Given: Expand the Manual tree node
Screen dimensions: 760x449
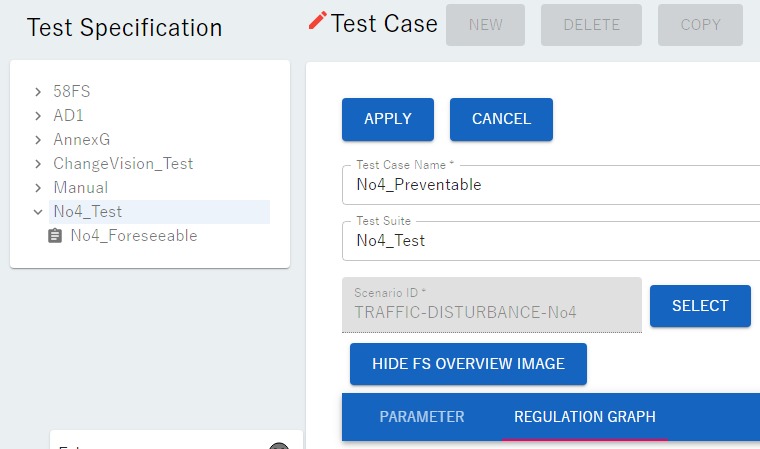Looking at the screenshot, I should coord(38,188).
